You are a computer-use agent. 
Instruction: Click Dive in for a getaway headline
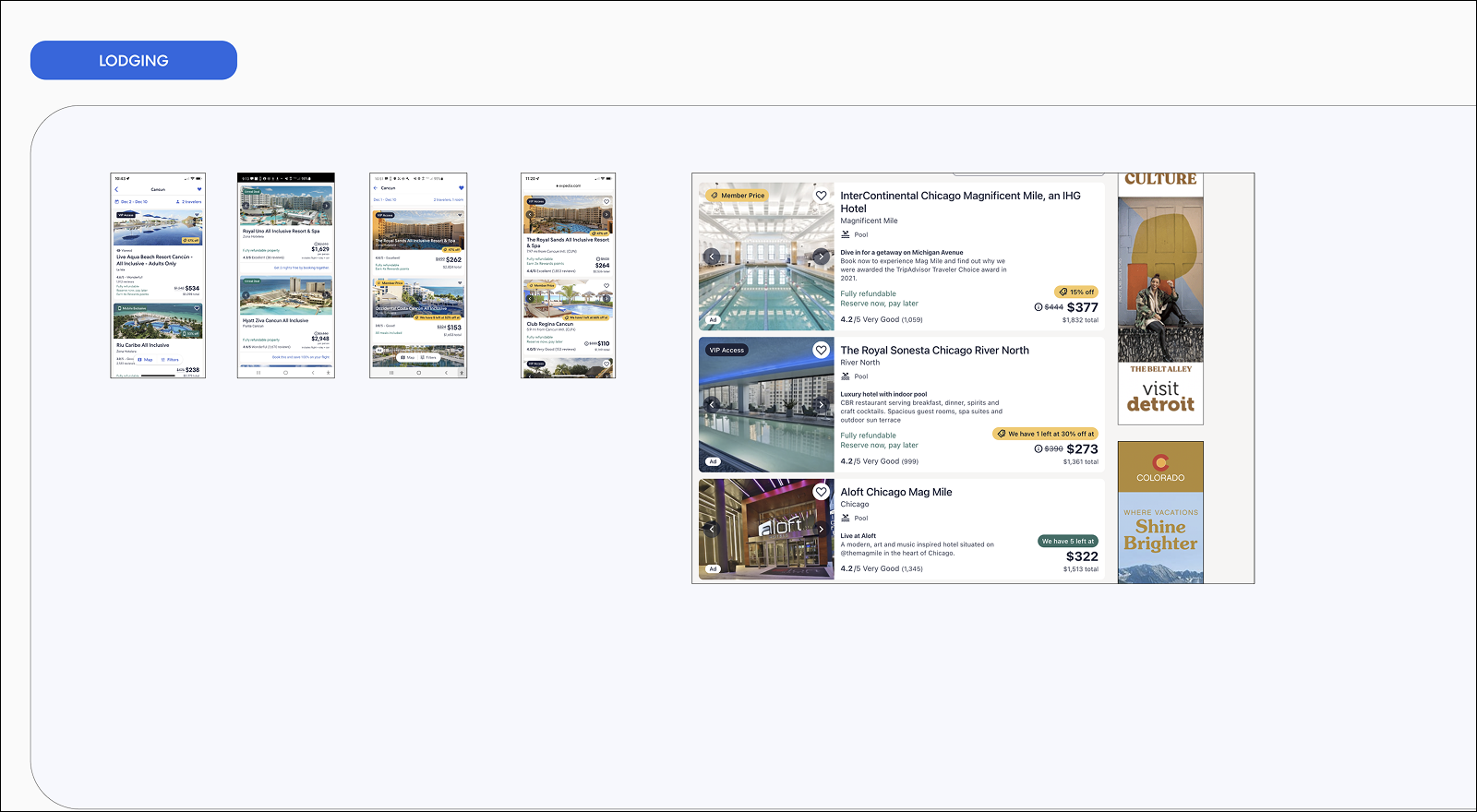902,253
